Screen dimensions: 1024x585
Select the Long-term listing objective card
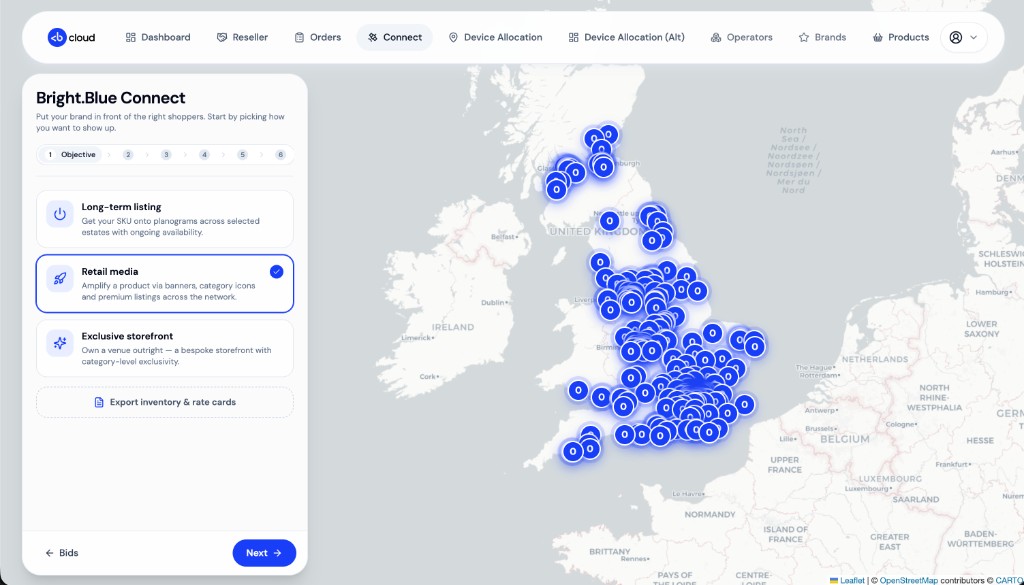click(165, 219)
